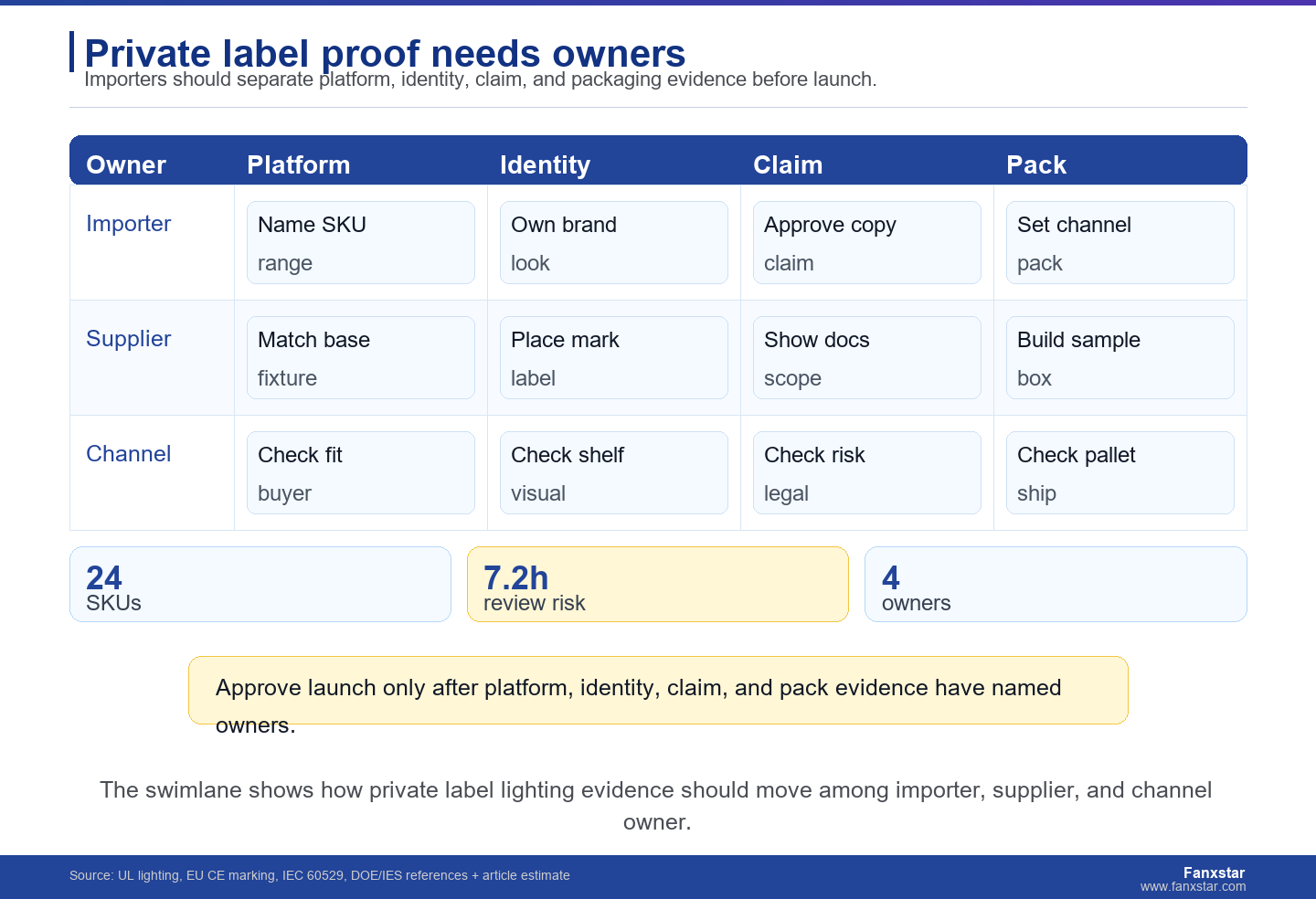Open the 'Check fit buyer' card
Viewport: 1316px width, 899px height.
click(x=361, y=473)
